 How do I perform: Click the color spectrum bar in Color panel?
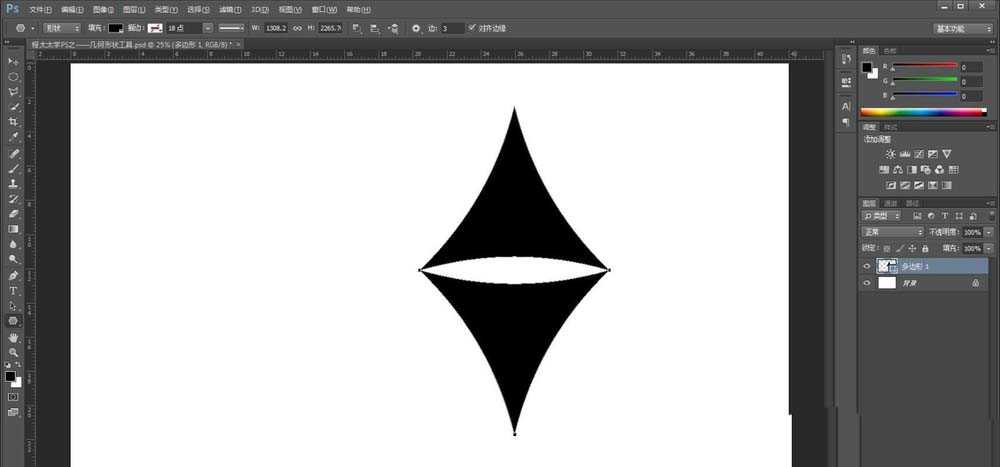point(923,112)
